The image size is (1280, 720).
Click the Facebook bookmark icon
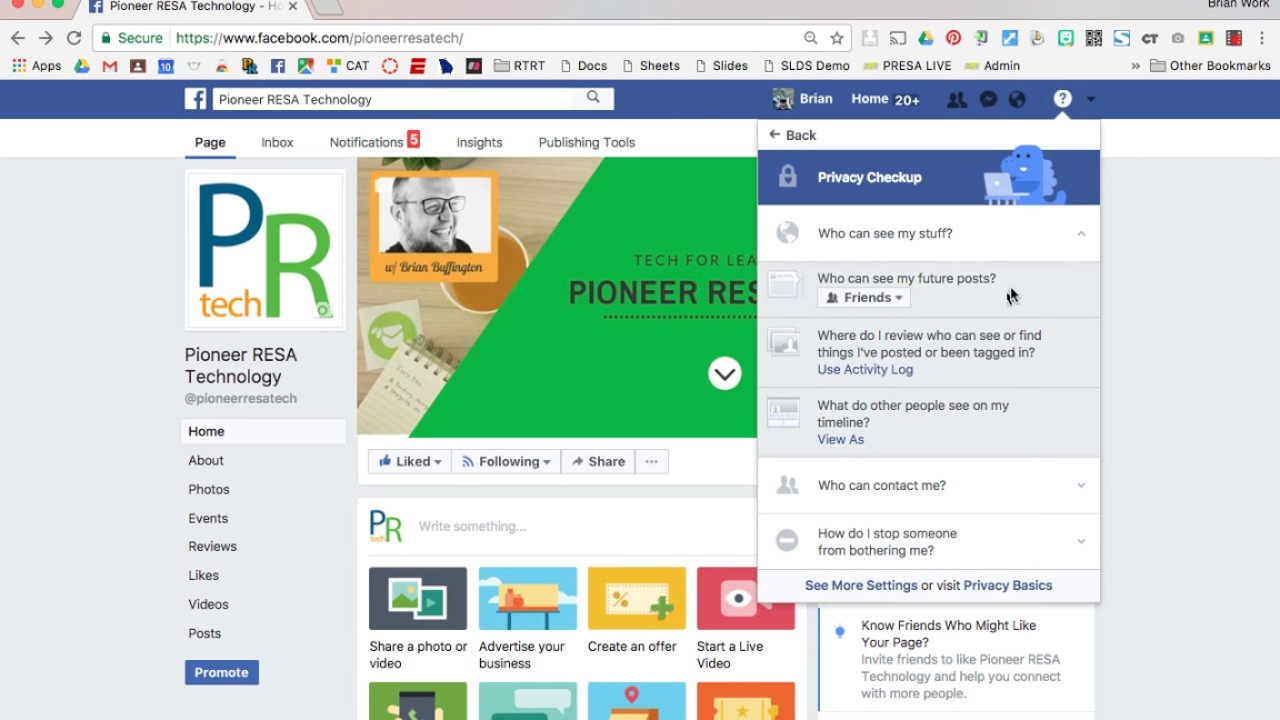pyautogui.click(x=278, y=66)
